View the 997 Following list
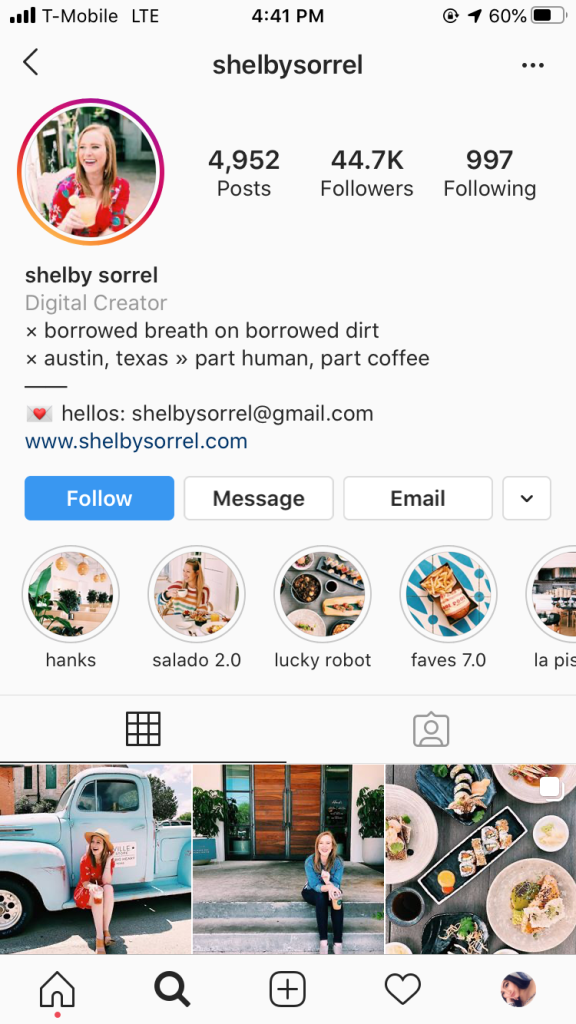Viewport: 576px width, 1024px height. point(490,173)
